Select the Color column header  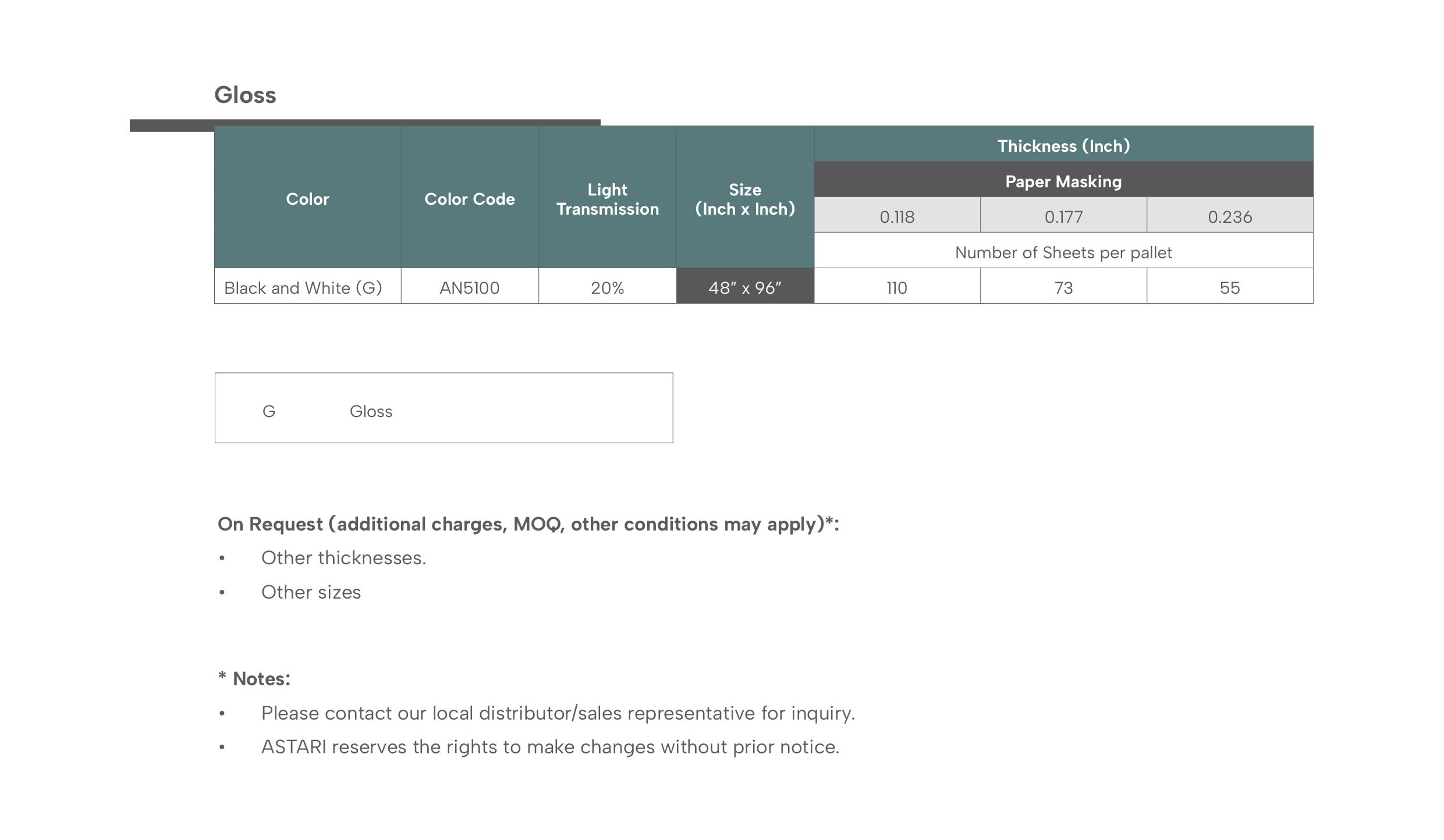(x=307, y=197)
